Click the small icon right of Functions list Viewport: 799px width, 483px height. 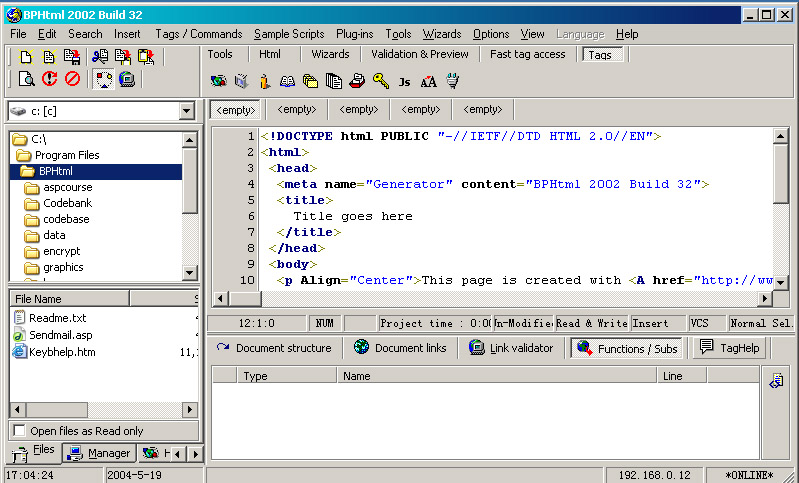(x=776, y=380)
